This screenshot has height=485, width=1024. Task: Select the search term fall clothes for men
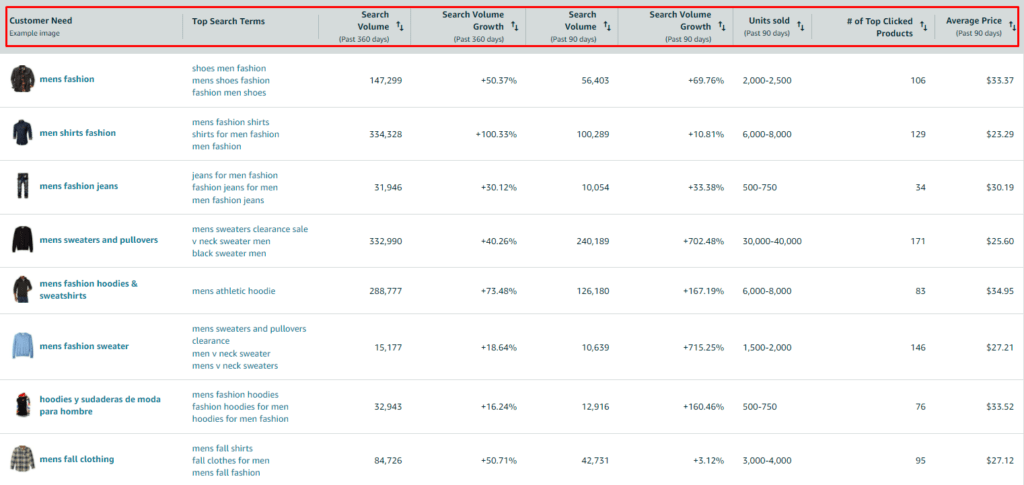tap(231, 461)
